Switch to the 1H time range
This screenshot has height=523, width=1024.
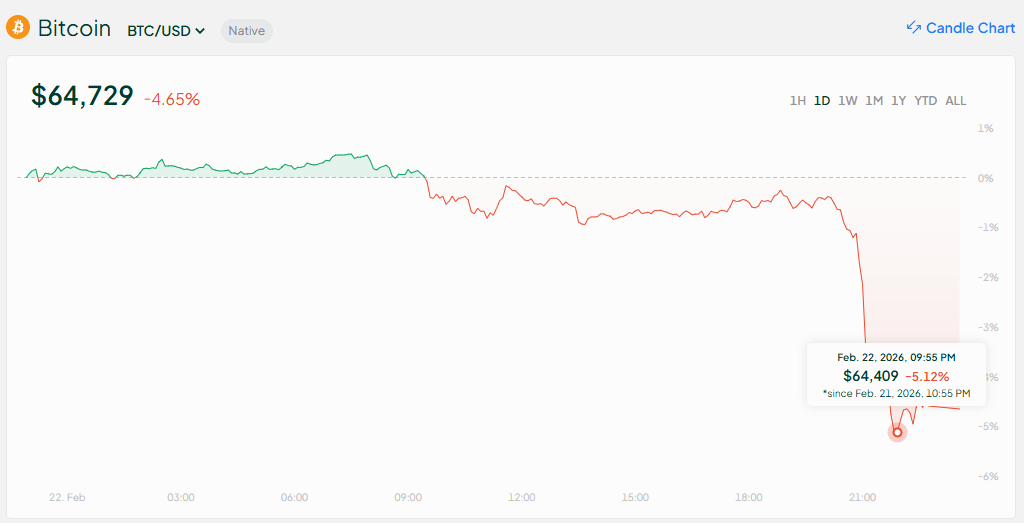tap(798, 100)
